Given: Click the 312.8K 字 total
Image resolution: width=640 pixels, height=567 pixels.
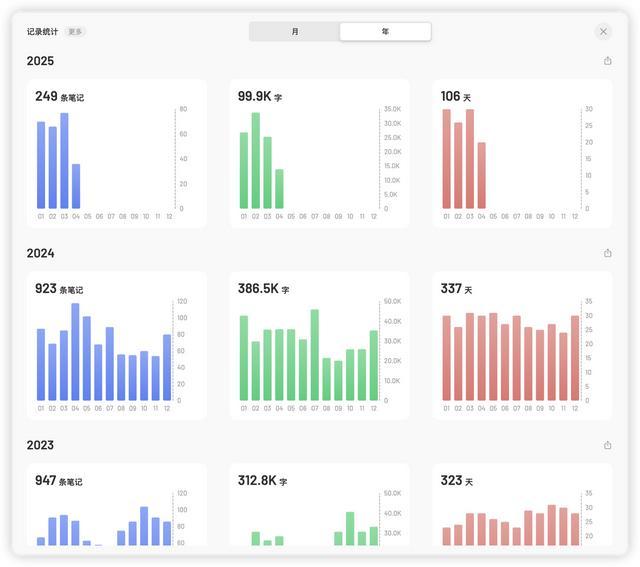Looking at the screenshot, I should (x=262, y=480).
